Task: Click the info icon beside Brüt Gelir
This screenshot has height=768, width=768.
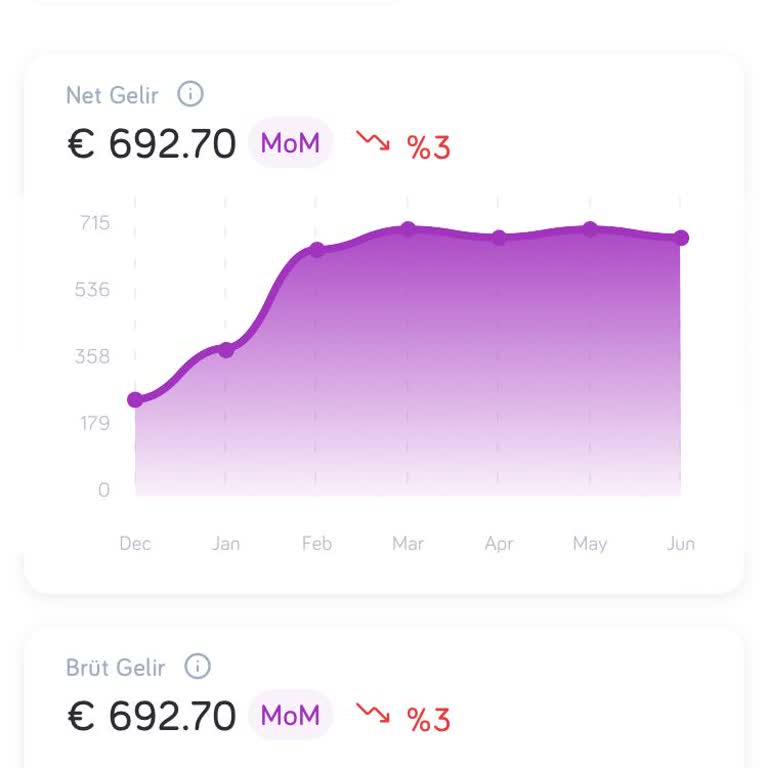Action: click(198, 666)
